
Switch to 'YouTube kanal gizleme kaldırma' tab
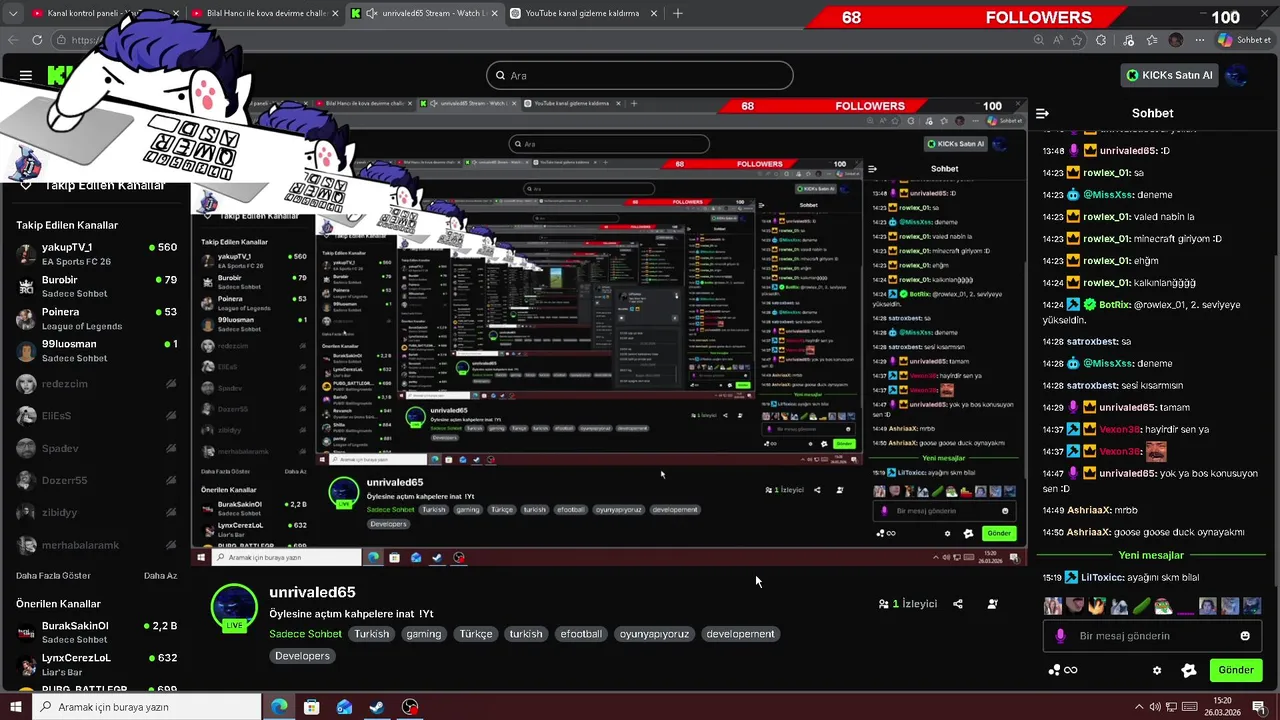582,14
